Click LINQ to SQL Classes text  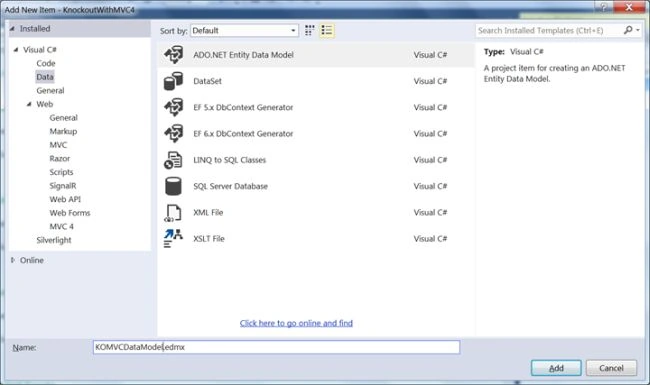(229, 160)
